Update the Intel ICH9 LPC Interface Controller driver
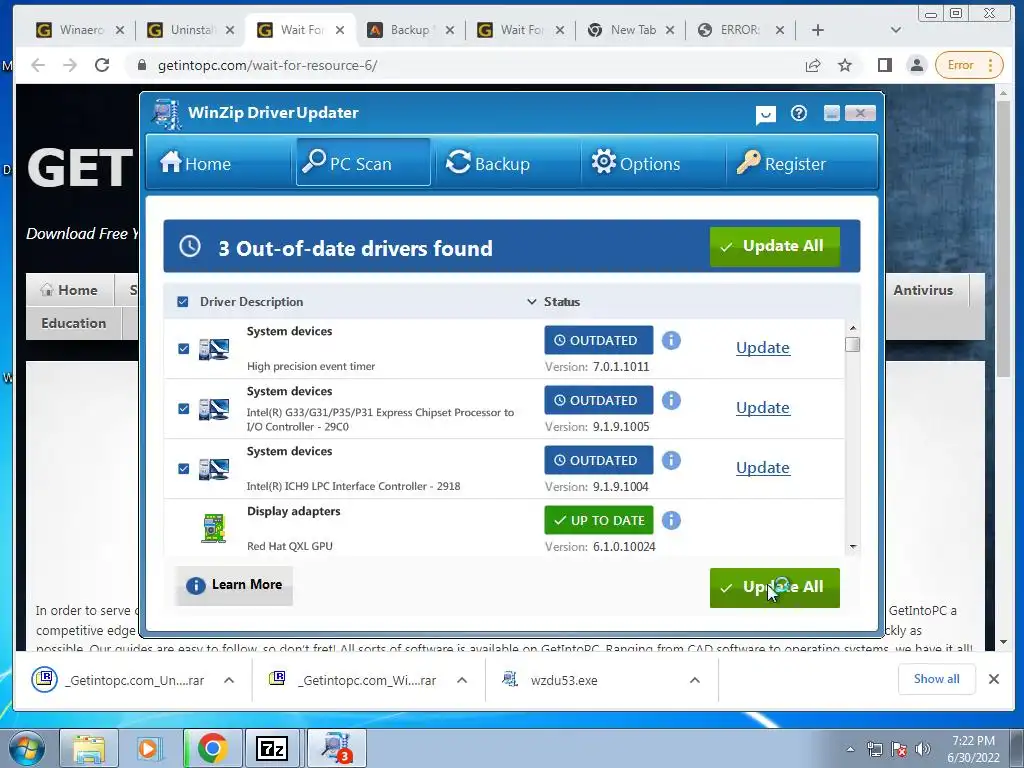 tap(763, 468)
